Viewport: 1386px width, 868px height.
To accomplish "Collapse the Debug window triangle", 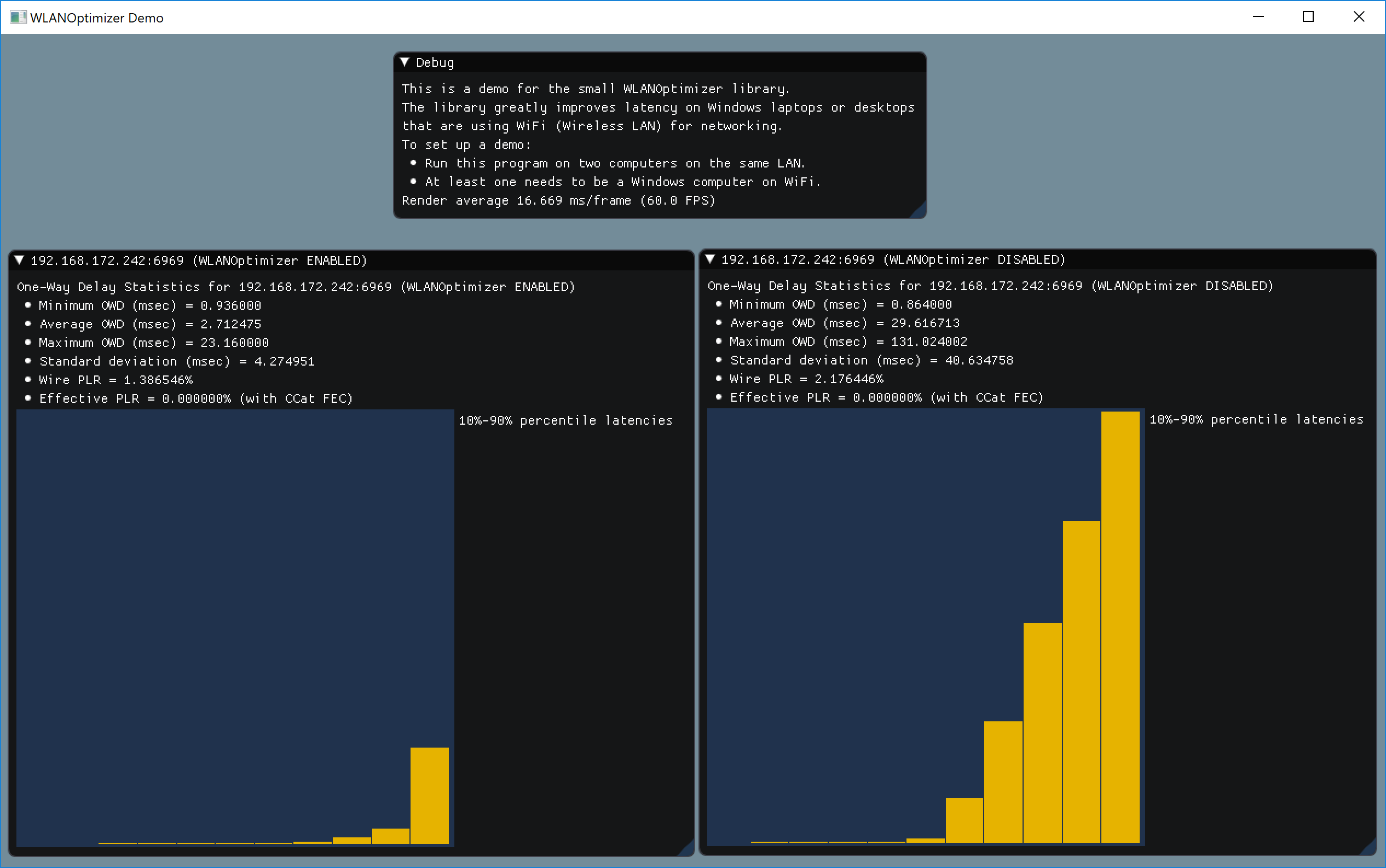I will coord(405,62).
